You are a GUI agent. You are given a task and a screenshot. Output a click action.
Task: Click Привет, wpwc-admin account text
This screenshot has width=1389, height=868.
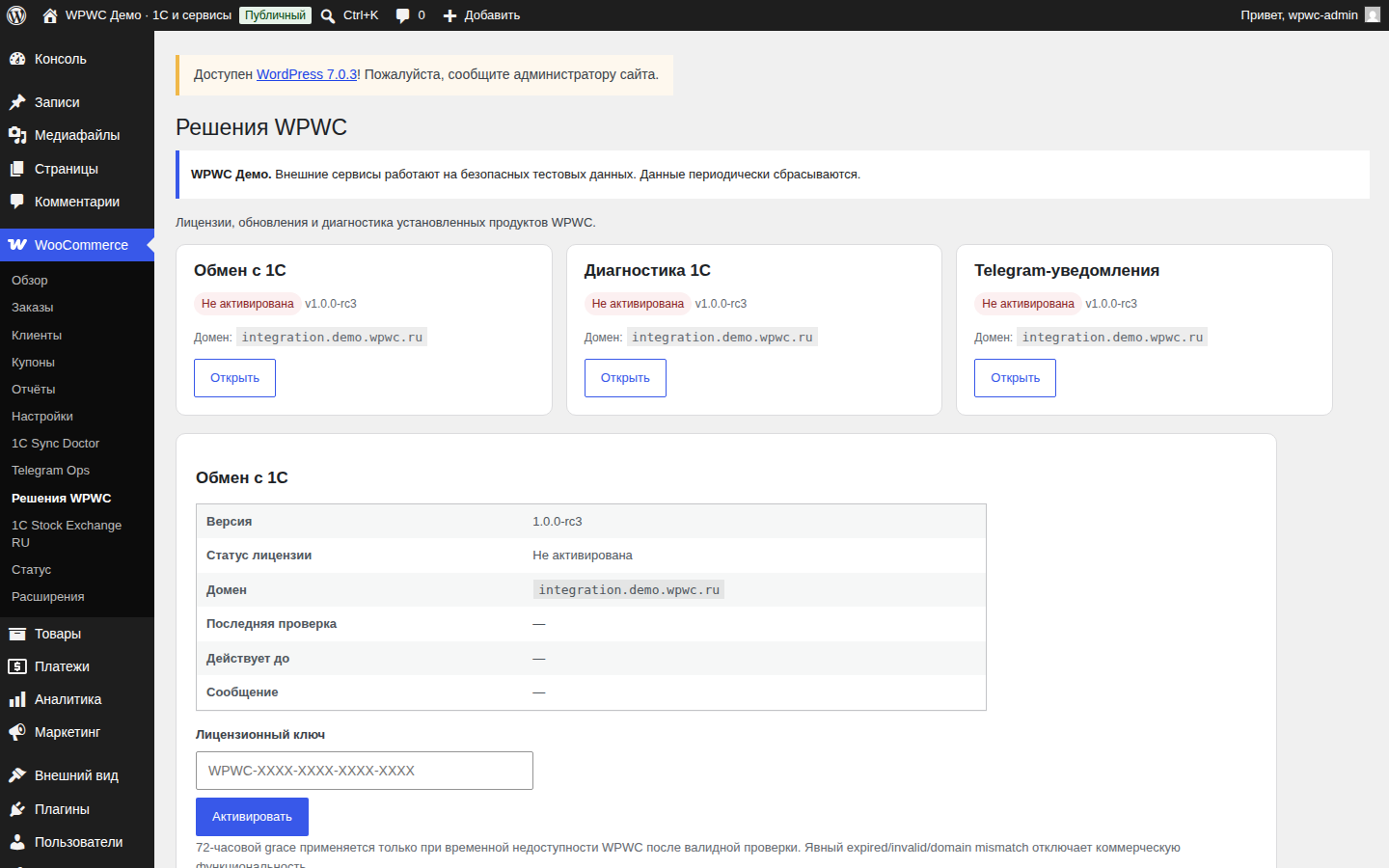[1299, 15]
